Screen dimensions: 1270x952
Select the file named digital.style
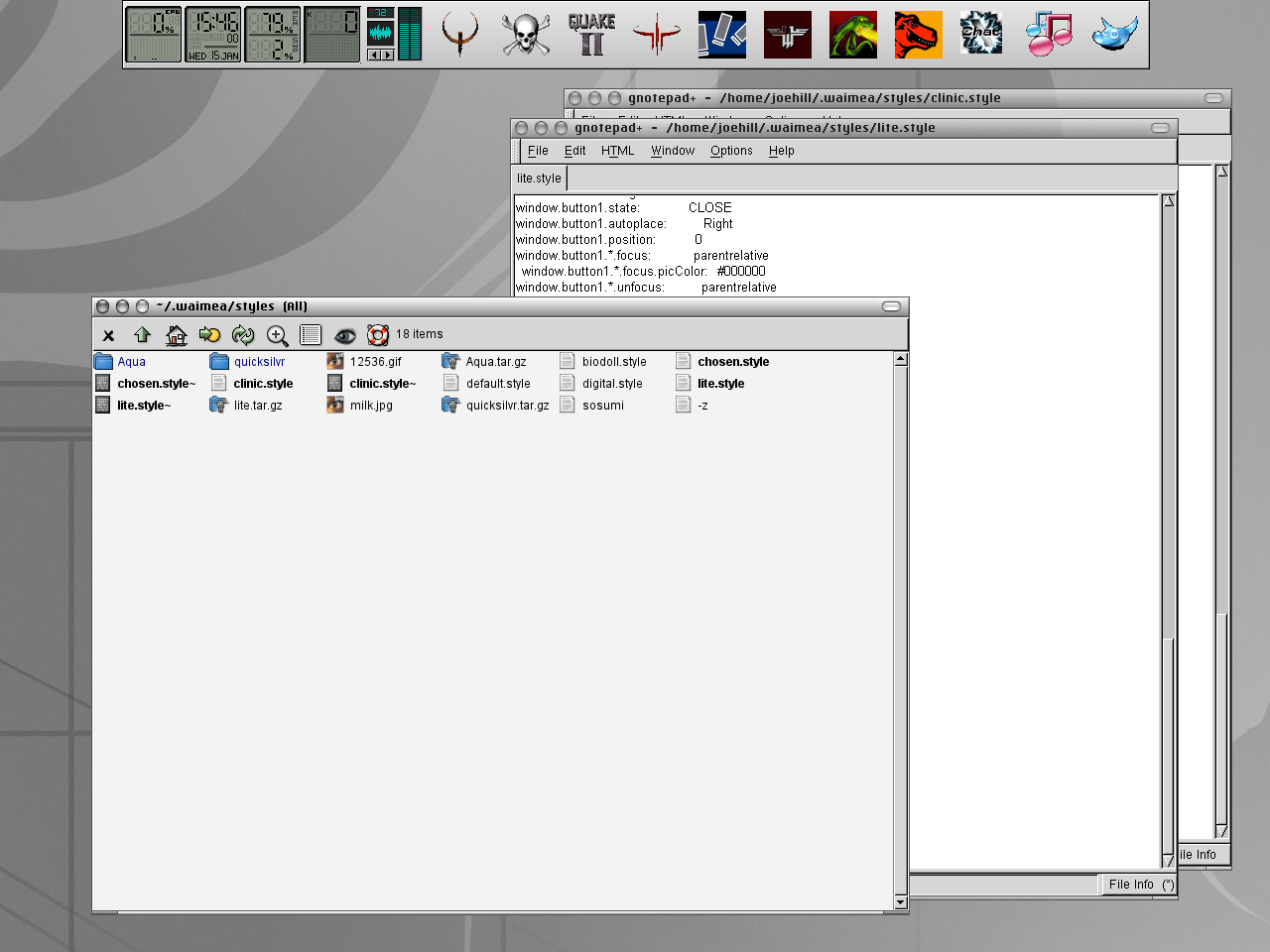[x=601, y=384]
